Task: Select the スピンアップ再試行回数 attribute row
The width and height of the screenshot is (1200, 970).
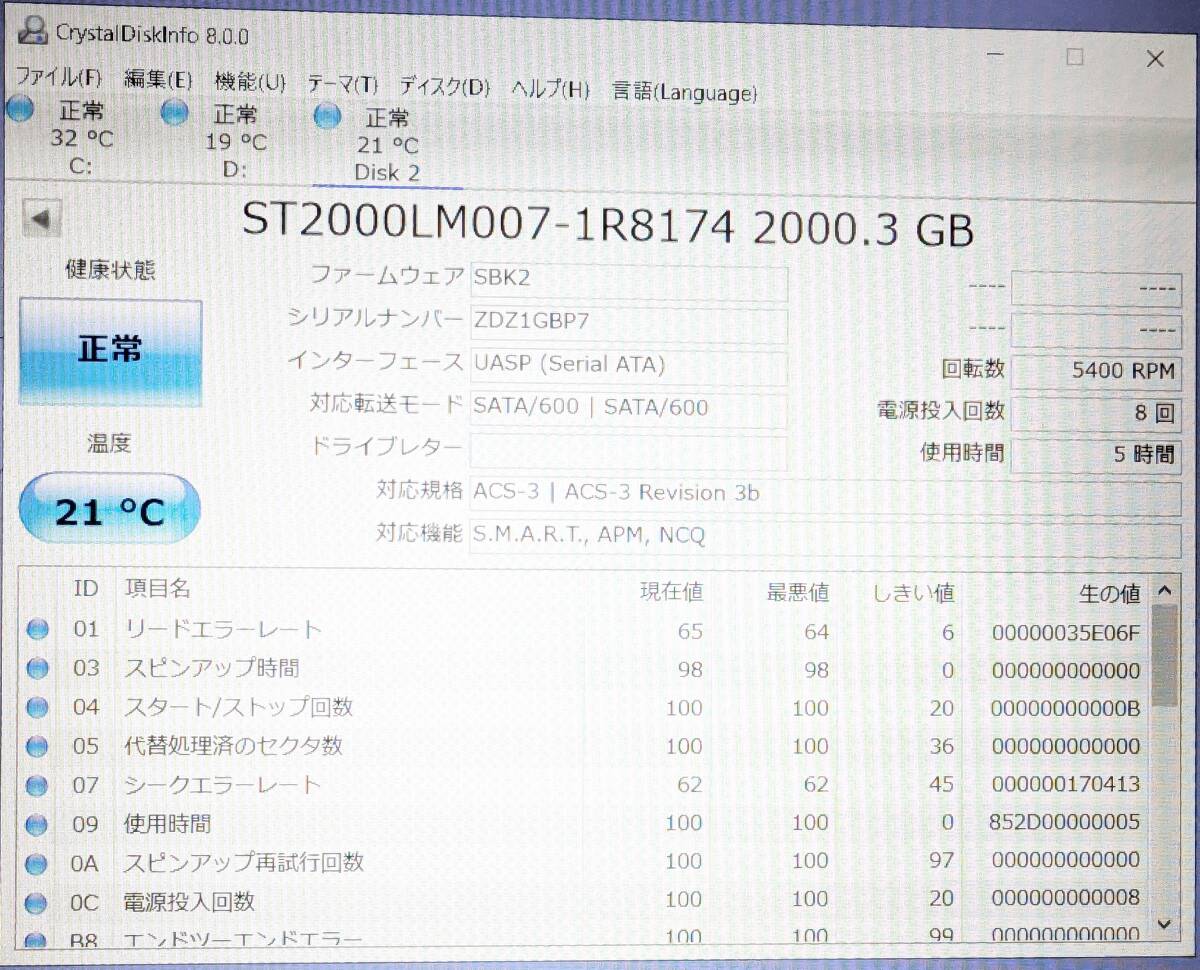Action: (585, 861)
